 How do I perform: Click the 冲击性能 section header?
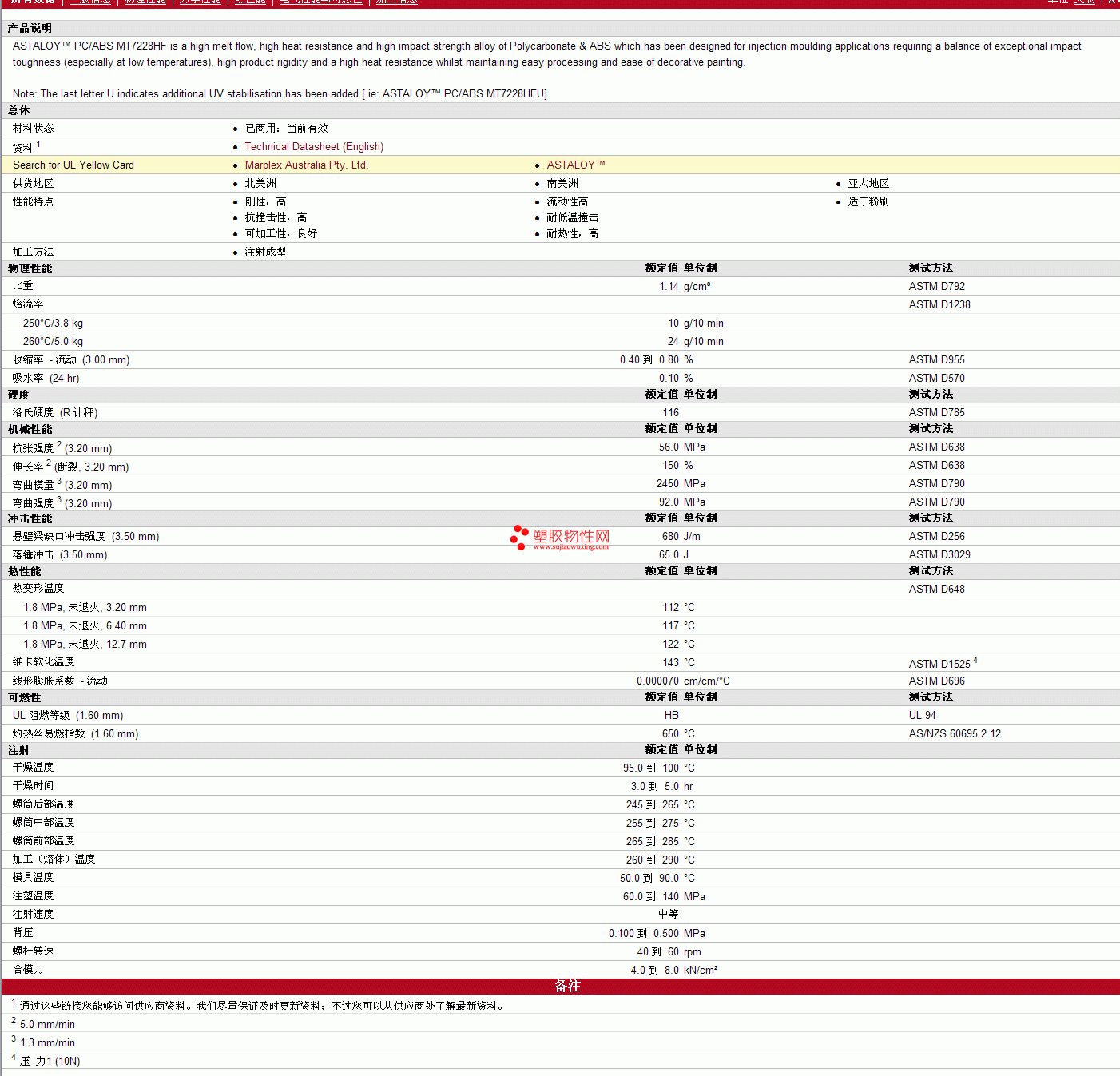coord(30,519)
